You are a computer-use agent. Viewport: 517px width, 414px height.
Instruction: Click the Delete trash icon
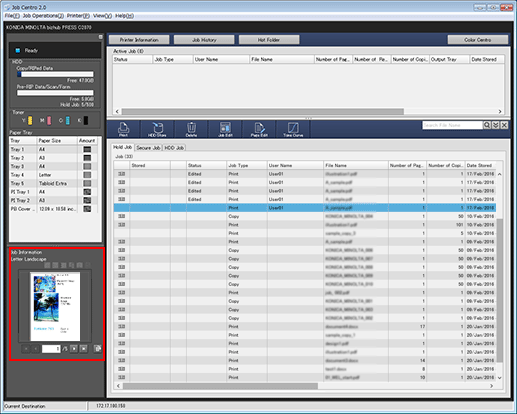(x=191, y=129)
